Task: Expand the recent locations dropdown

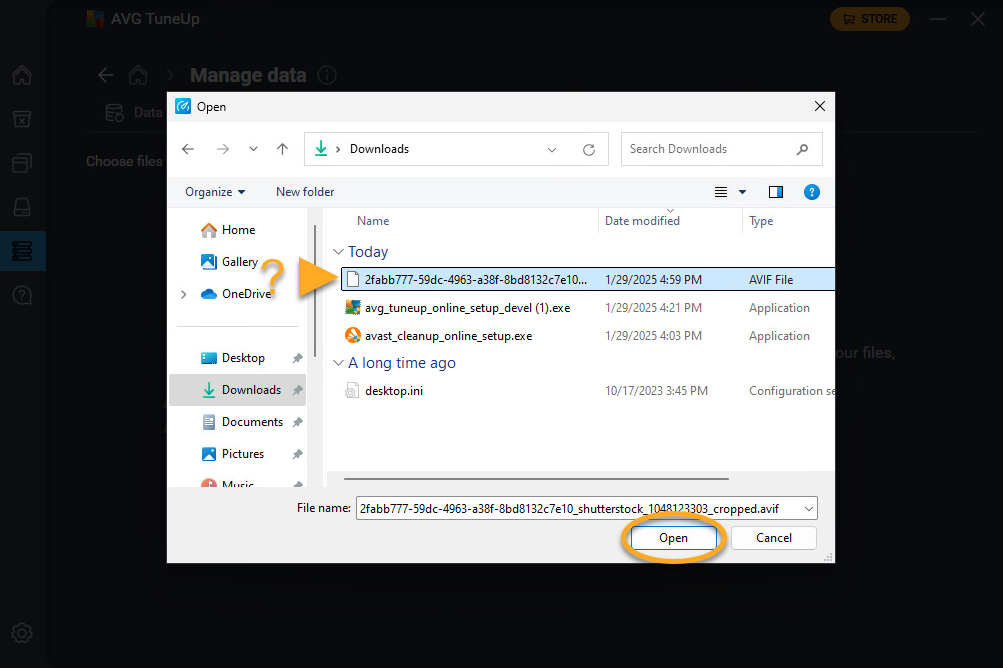Action: pos(253,149)
